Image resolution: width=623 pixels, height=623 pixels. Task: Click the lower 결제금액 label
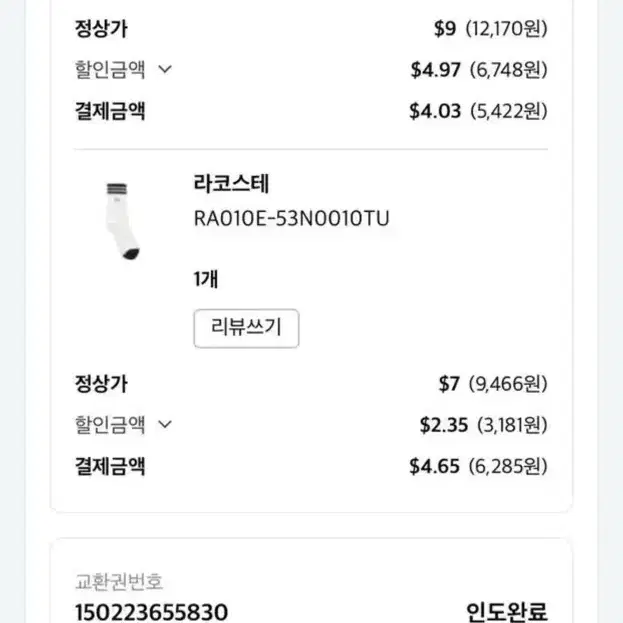click(x=110, y=466)
